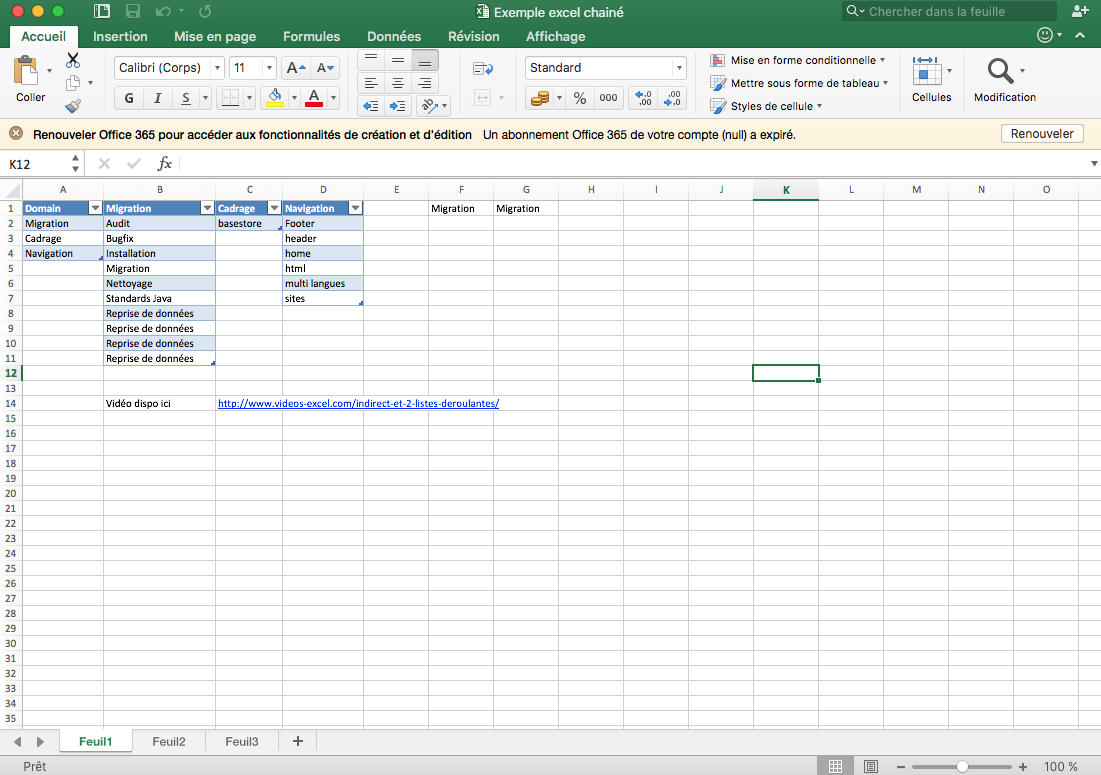Click the share add-person icon
1101x775 pixels.
pyautogui.click(x=1080, y=11)
